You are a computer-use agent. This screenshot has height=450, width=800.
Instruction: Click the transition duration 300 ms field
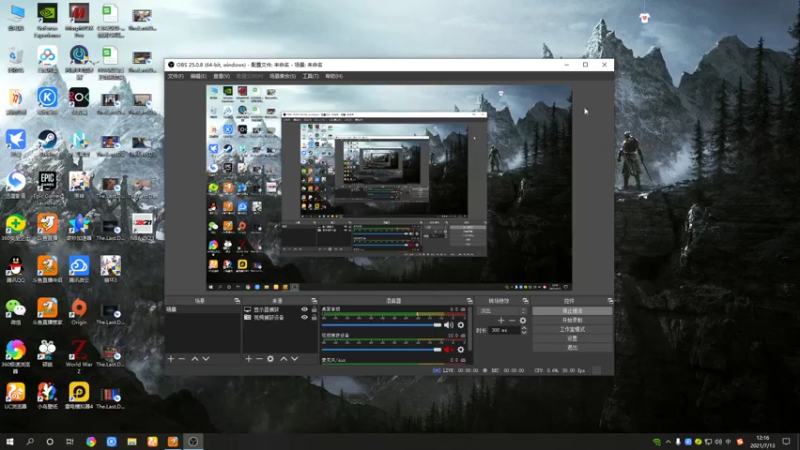[504, 330]
